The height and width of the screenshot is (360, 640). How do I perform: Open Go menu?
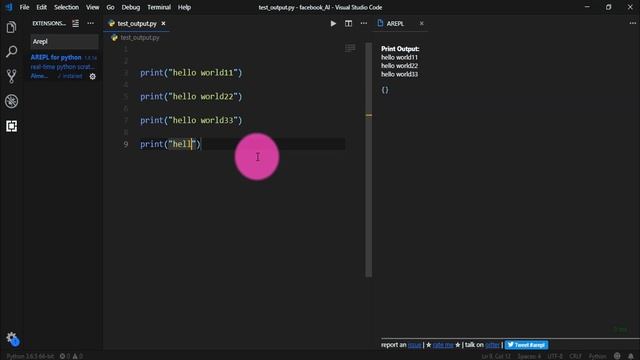(110, 7)
